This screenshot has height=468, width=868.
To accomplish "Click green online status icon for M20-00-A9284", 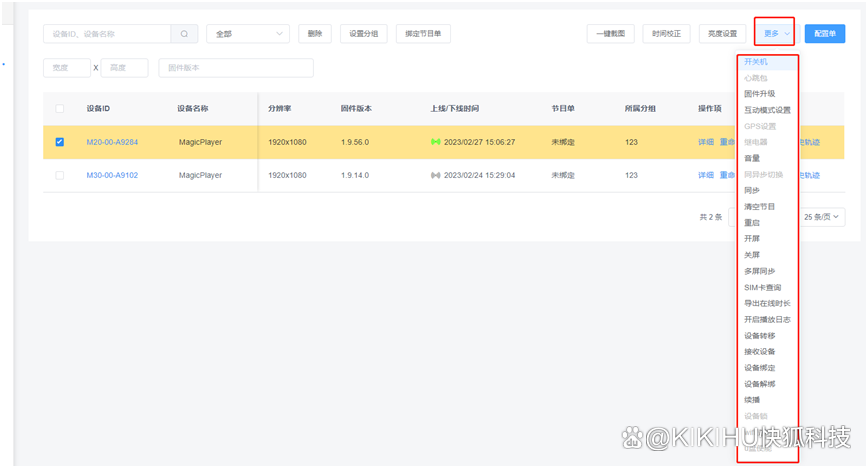I will [435, 142].
